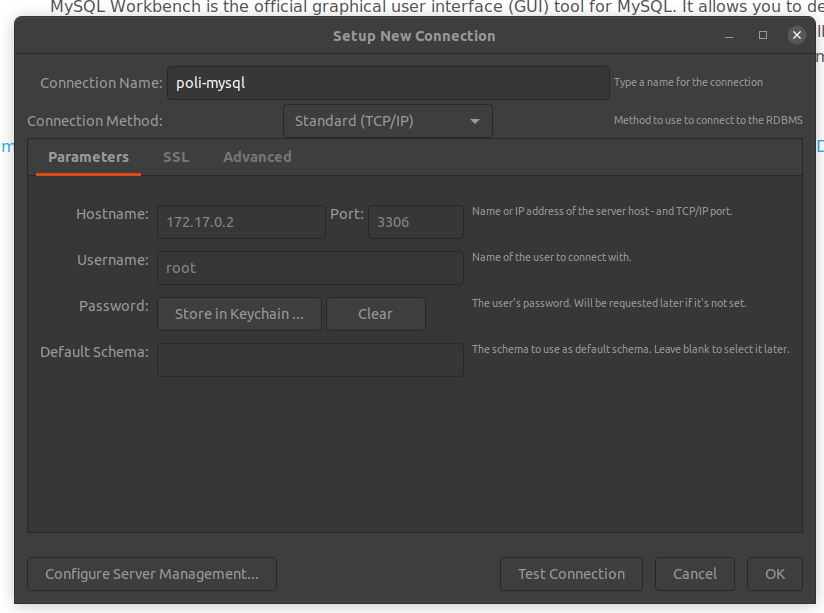Screen dimensions: 824x613
Task: Click the Port number field
Action: coord(416,222)
